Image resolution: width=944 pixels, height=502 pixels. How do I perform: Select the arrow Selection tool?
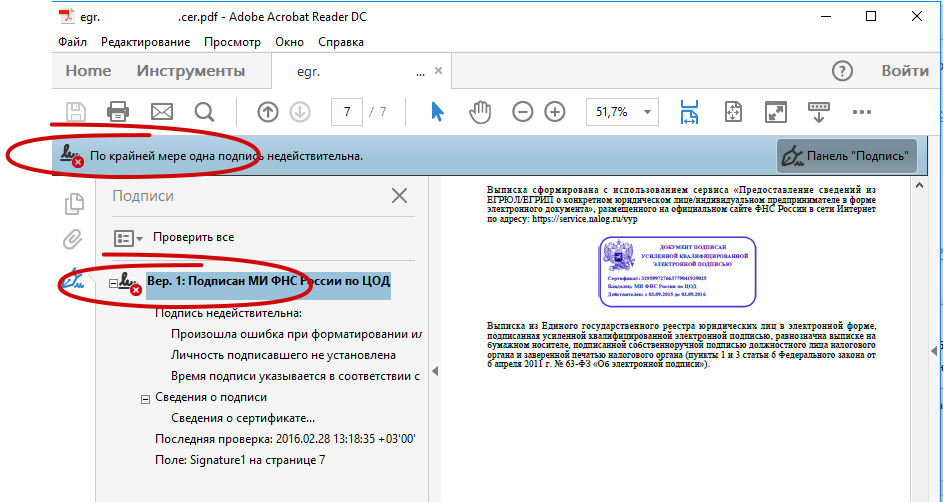click(438, 112)
